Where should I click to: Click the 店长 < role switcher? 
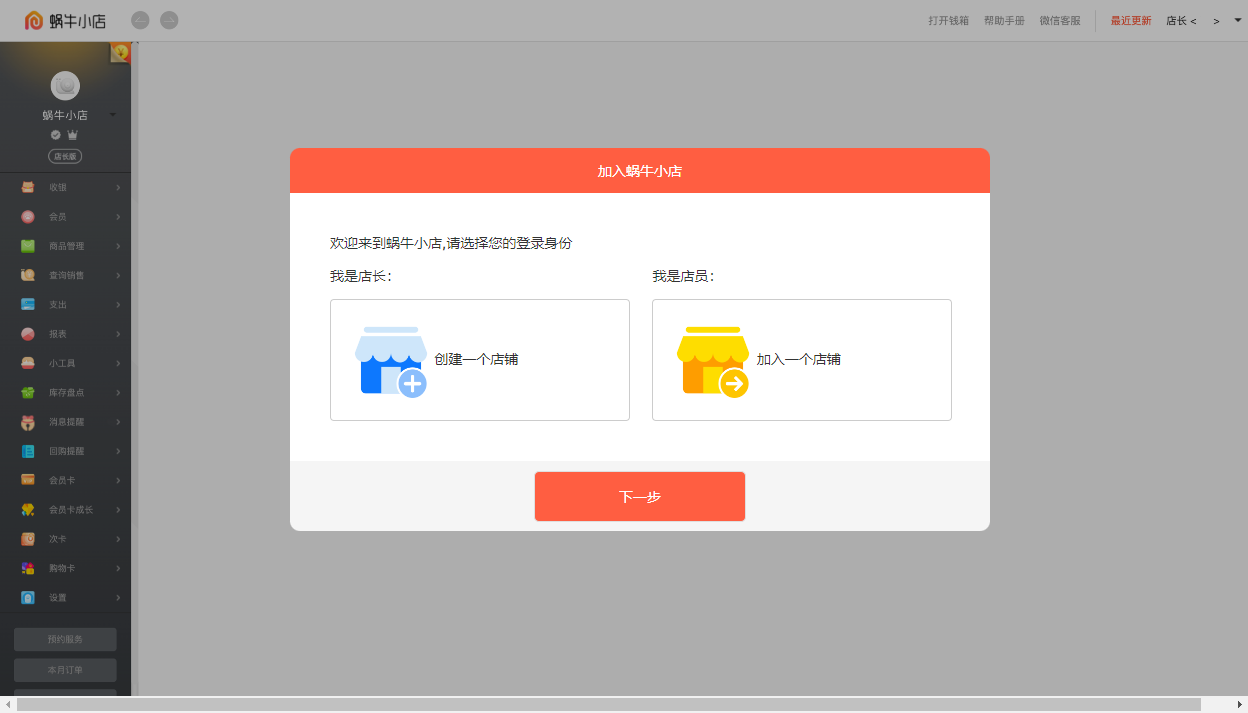(x=1181, y=21)
